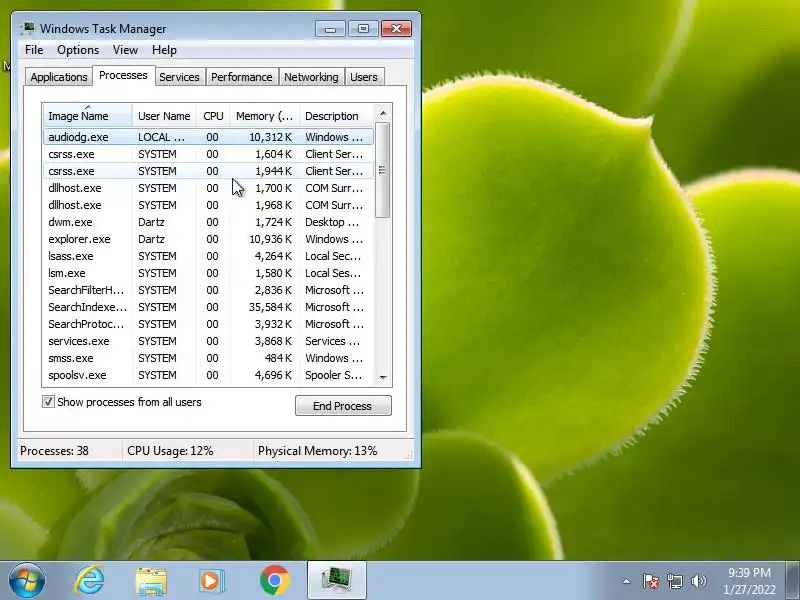Screen dimensions: 800x600
Task: Click process list scroll up arrow
Action: click(x=383, y=113)
